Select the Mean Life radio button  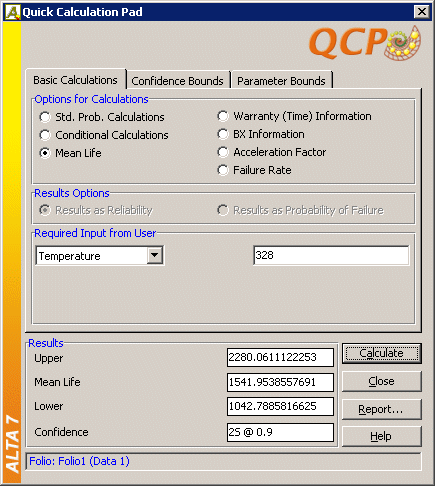(x=45, y=153)
